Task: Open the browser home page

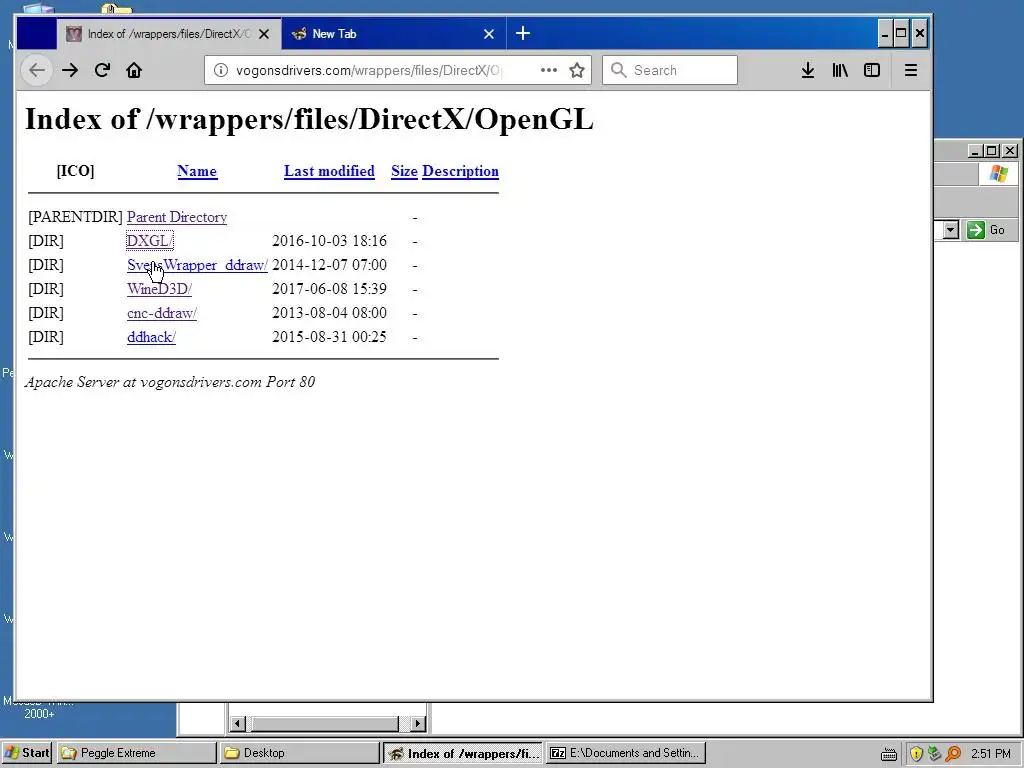Action: [134, 70]
